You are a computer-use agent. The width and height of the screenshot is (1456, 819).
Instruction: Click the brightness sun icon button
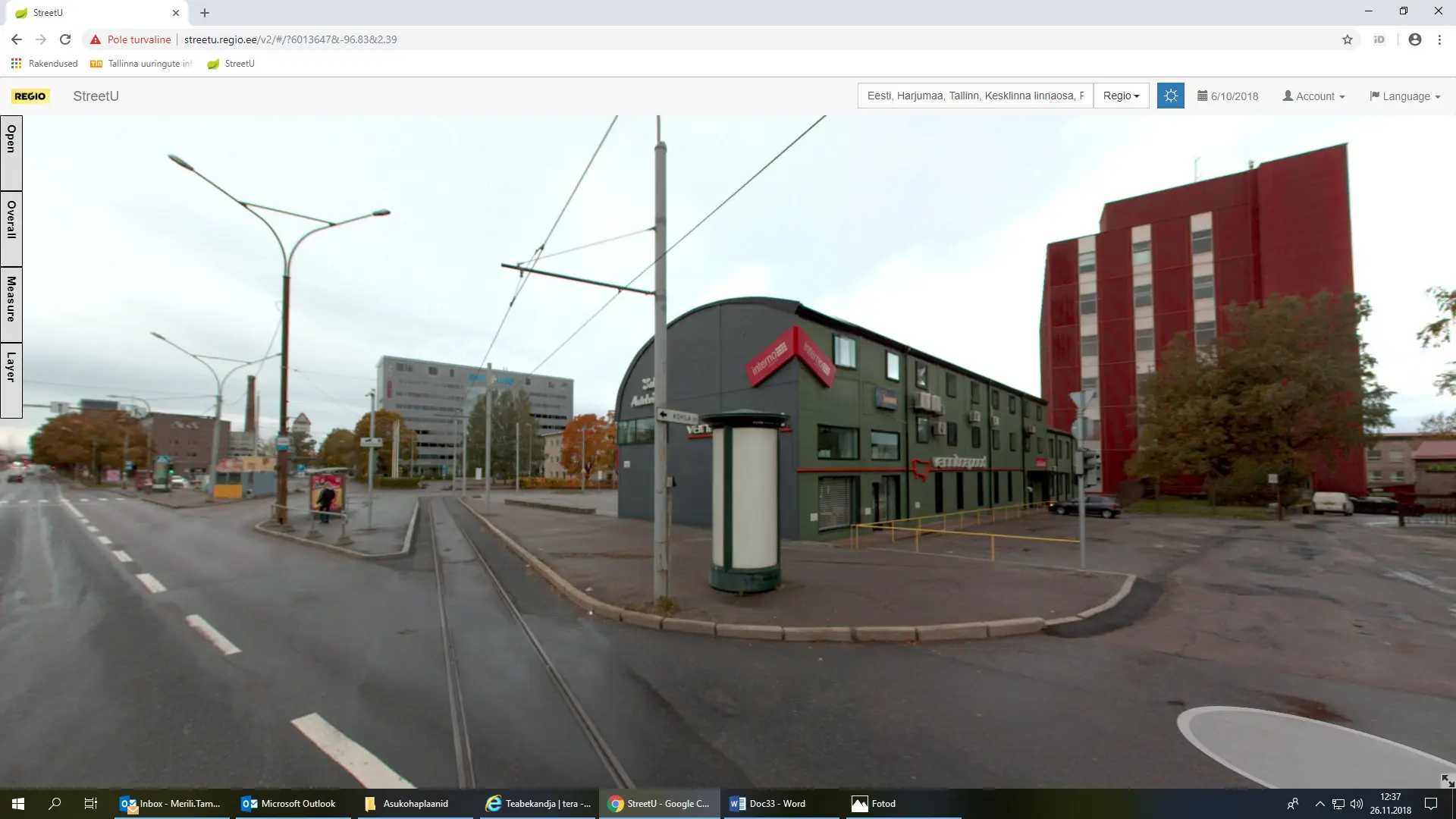point(1170,96)
